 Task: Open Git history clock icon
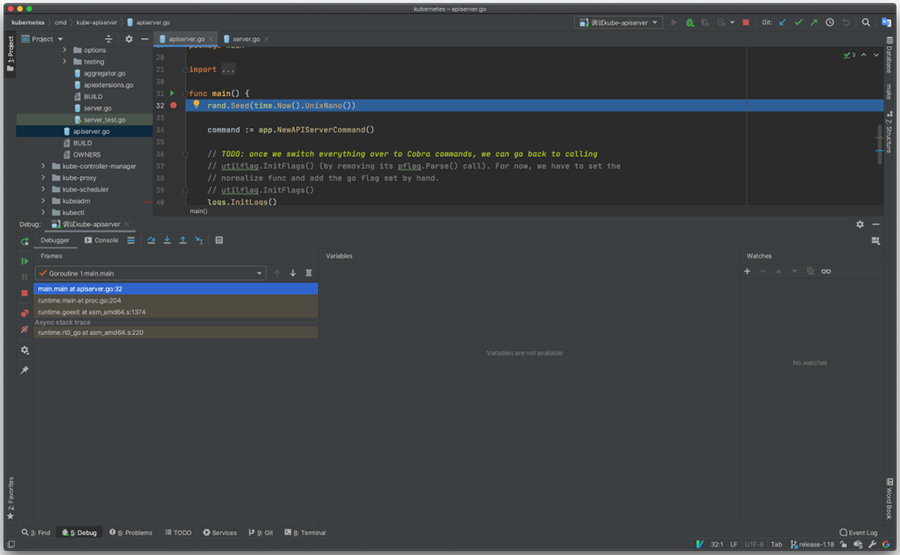pos(829,22)
